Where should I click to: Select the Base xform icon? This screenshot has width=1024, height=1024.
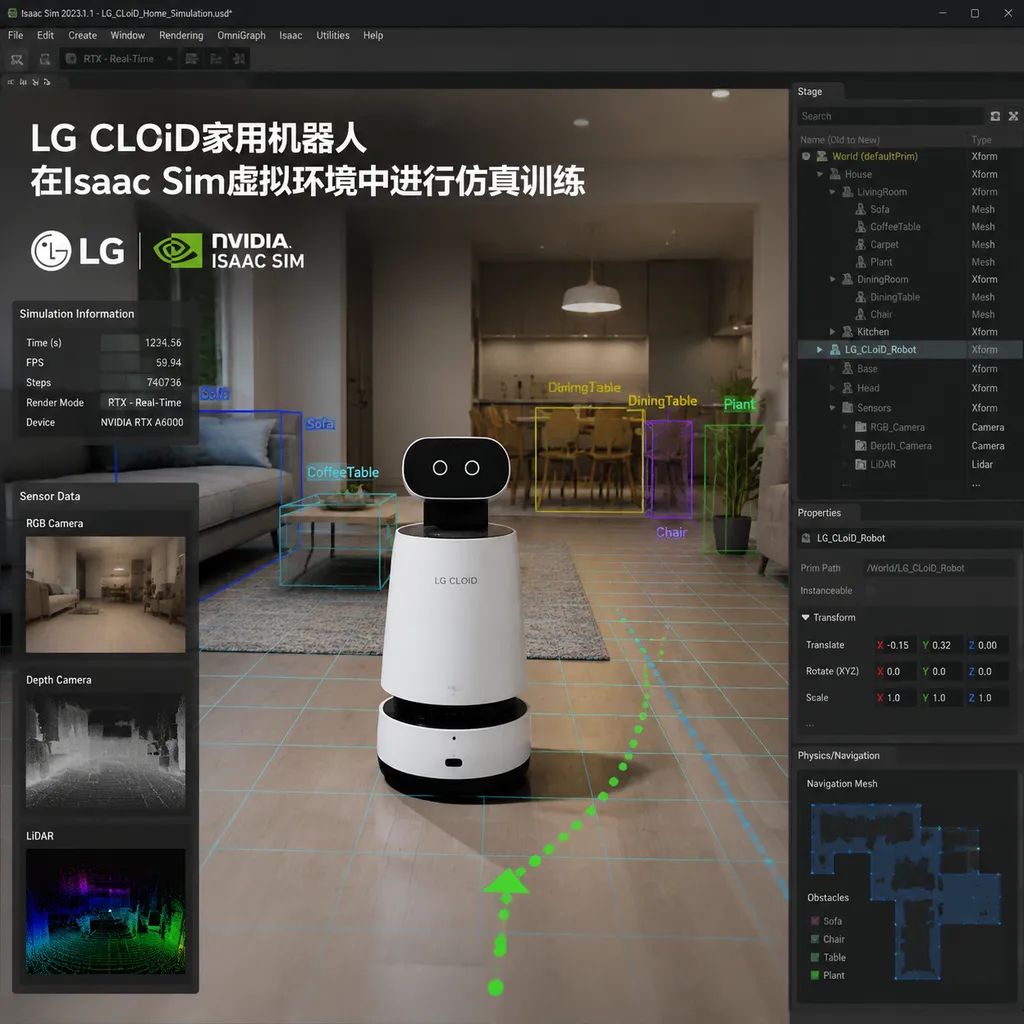click(848, 368)
